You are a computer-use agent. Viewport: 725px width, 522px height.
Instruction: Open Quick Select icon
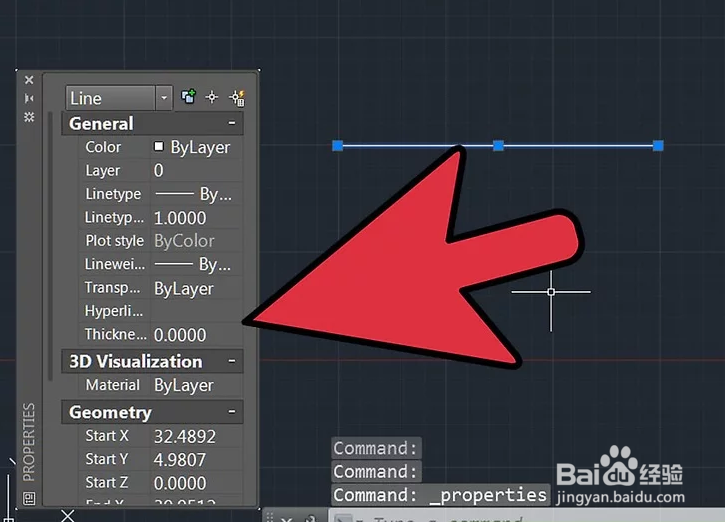[x=237, y=98]
